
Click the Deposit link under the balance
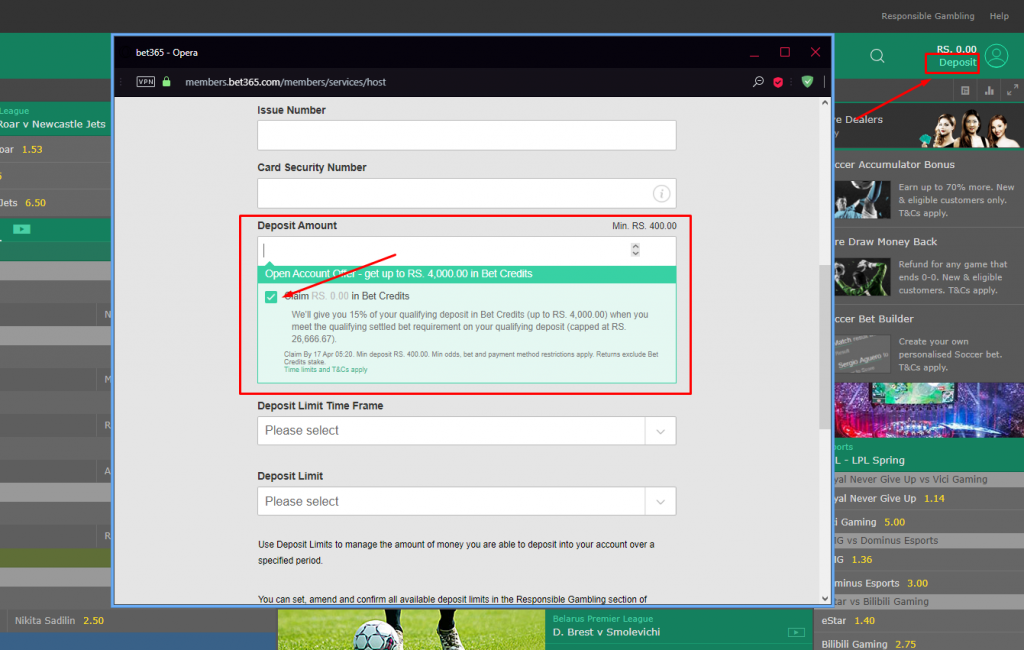click(x=957, y=63)
